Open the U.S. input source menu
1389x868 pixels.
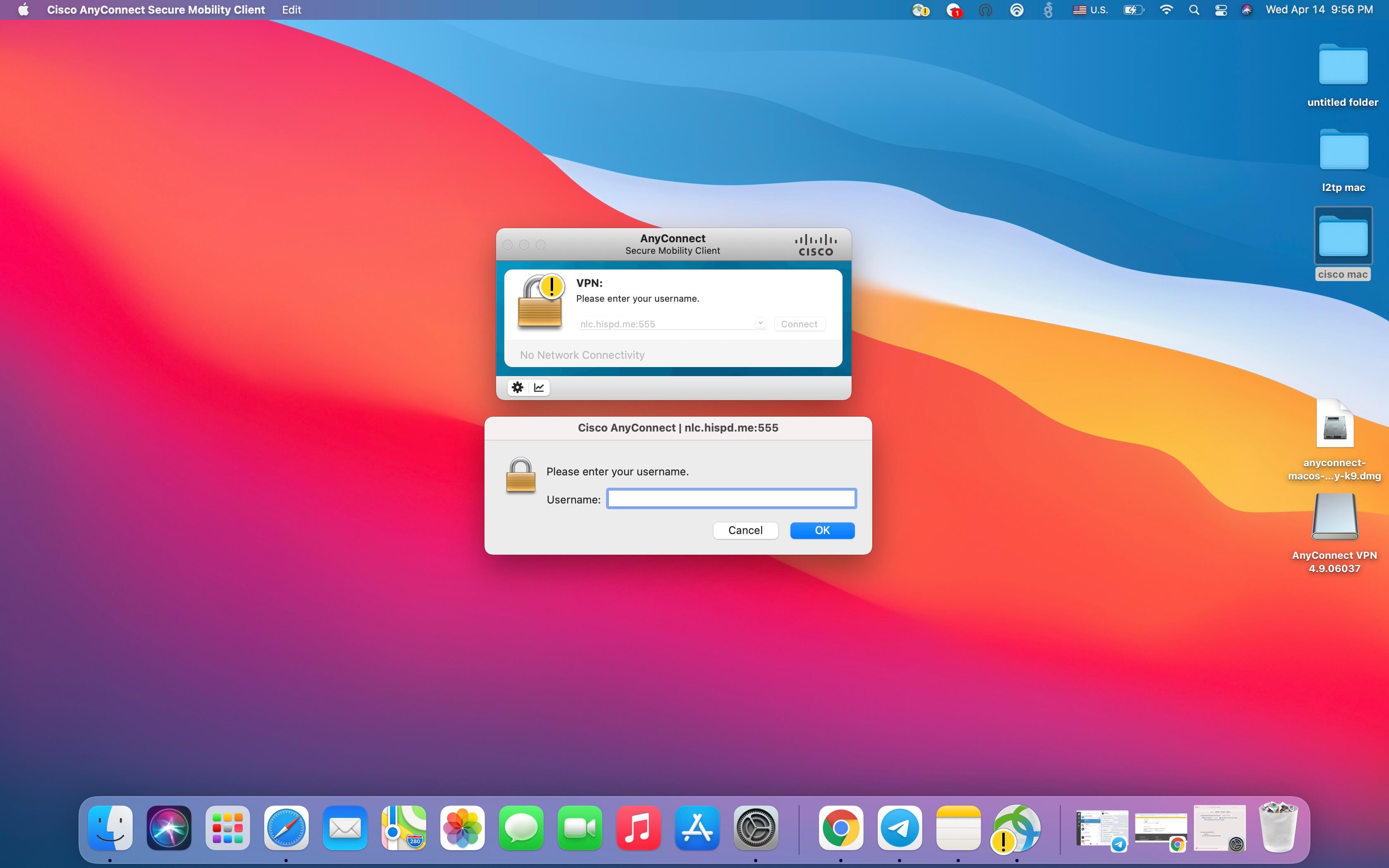tap(1090, 10)
